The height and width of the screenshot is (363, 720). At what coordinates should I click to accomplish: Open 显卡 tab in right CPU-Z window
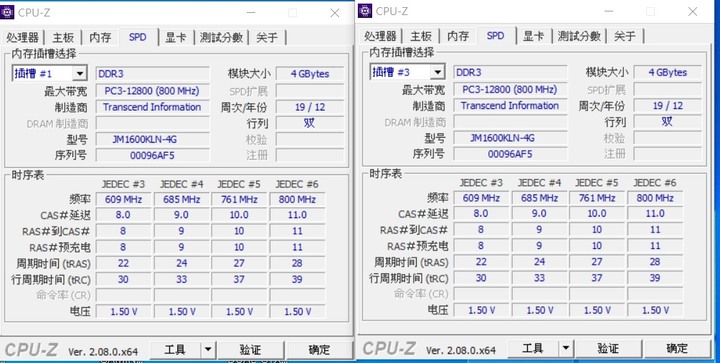(x=534, y=36)
